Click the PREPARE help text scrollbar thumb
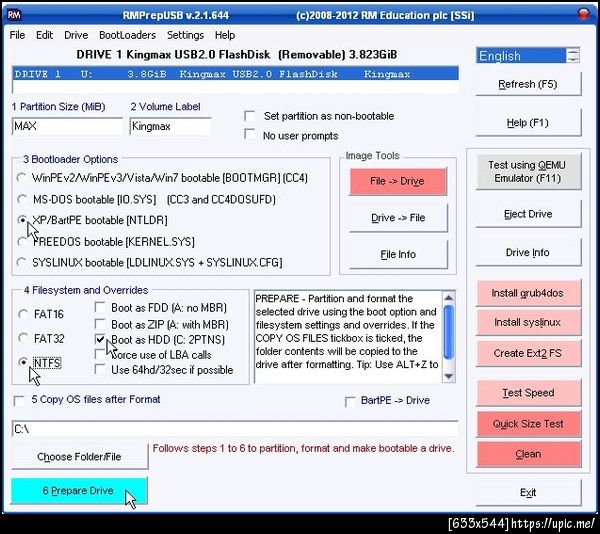 448,332
